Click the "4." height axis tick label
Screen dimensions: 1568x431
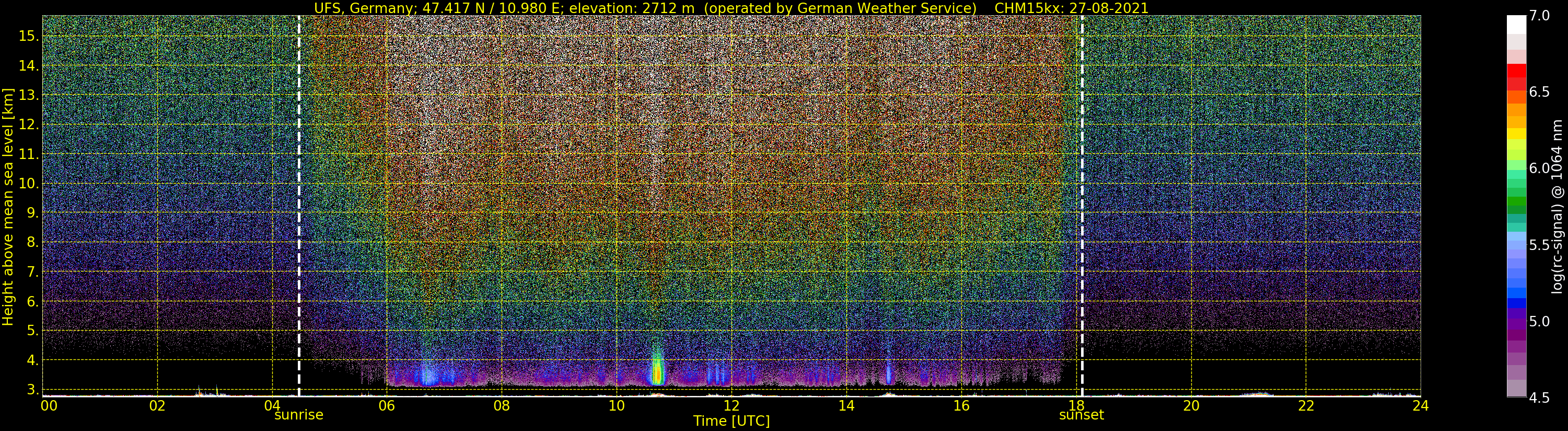[32, 360]
